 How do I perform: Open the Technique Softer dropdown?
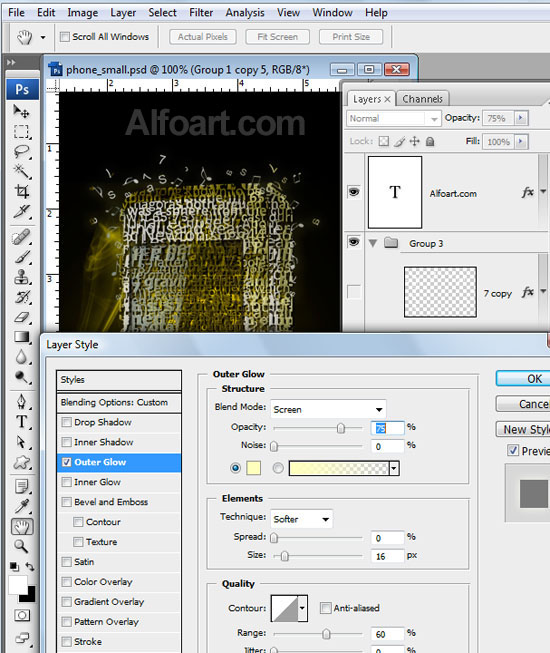tap(301, 519)
